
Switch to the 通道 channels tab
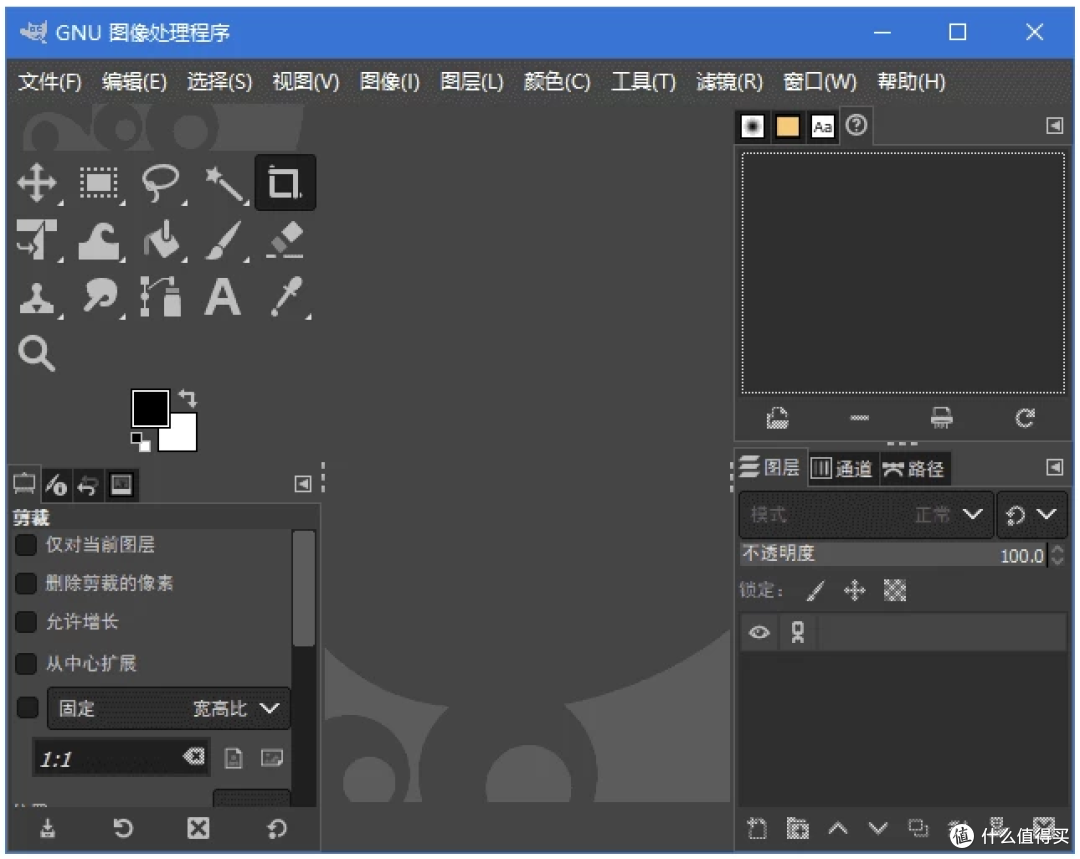pos(842,469)
